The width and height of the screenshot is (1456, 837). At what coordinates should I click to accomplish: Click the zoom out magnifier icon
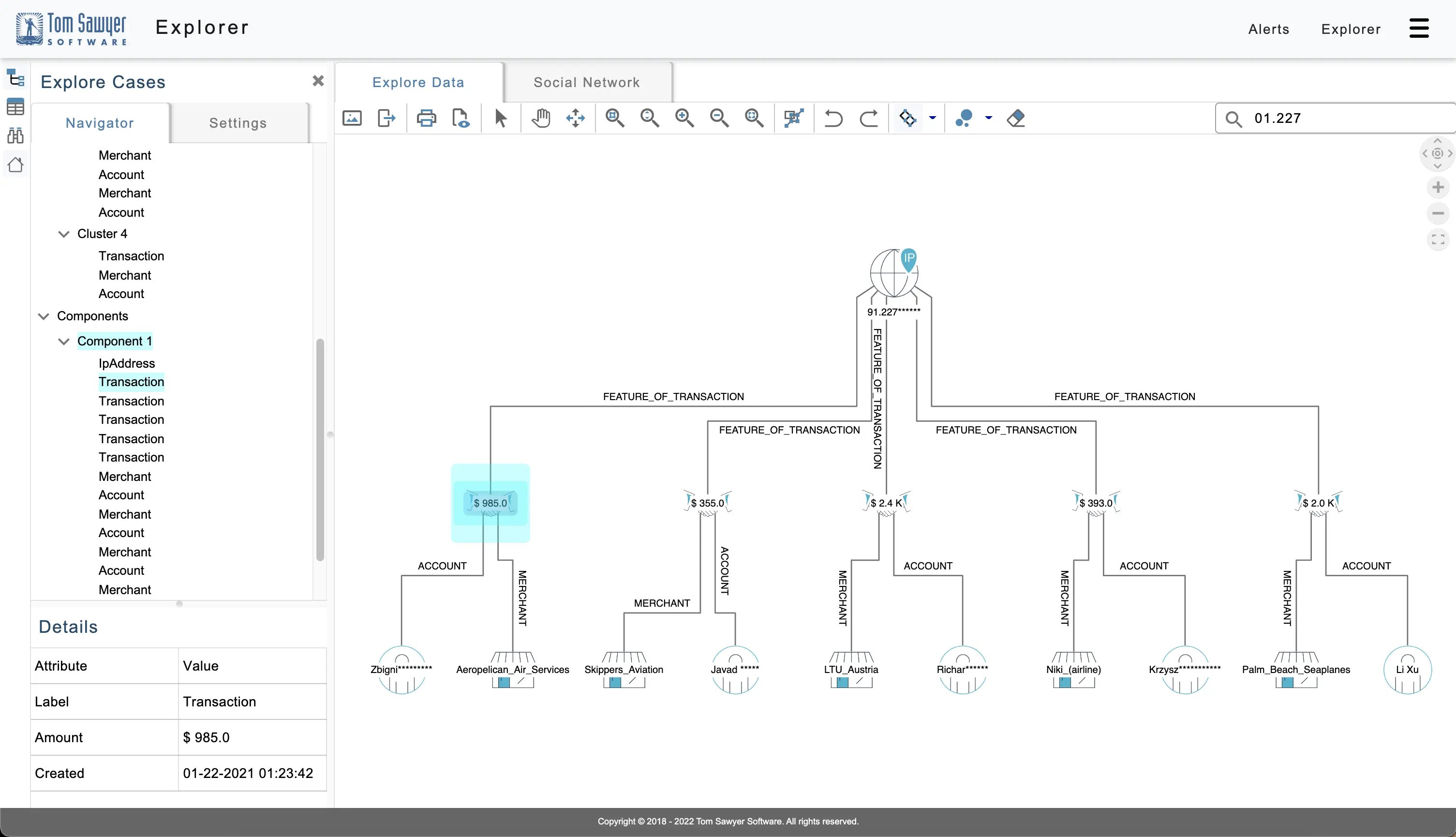719,118
